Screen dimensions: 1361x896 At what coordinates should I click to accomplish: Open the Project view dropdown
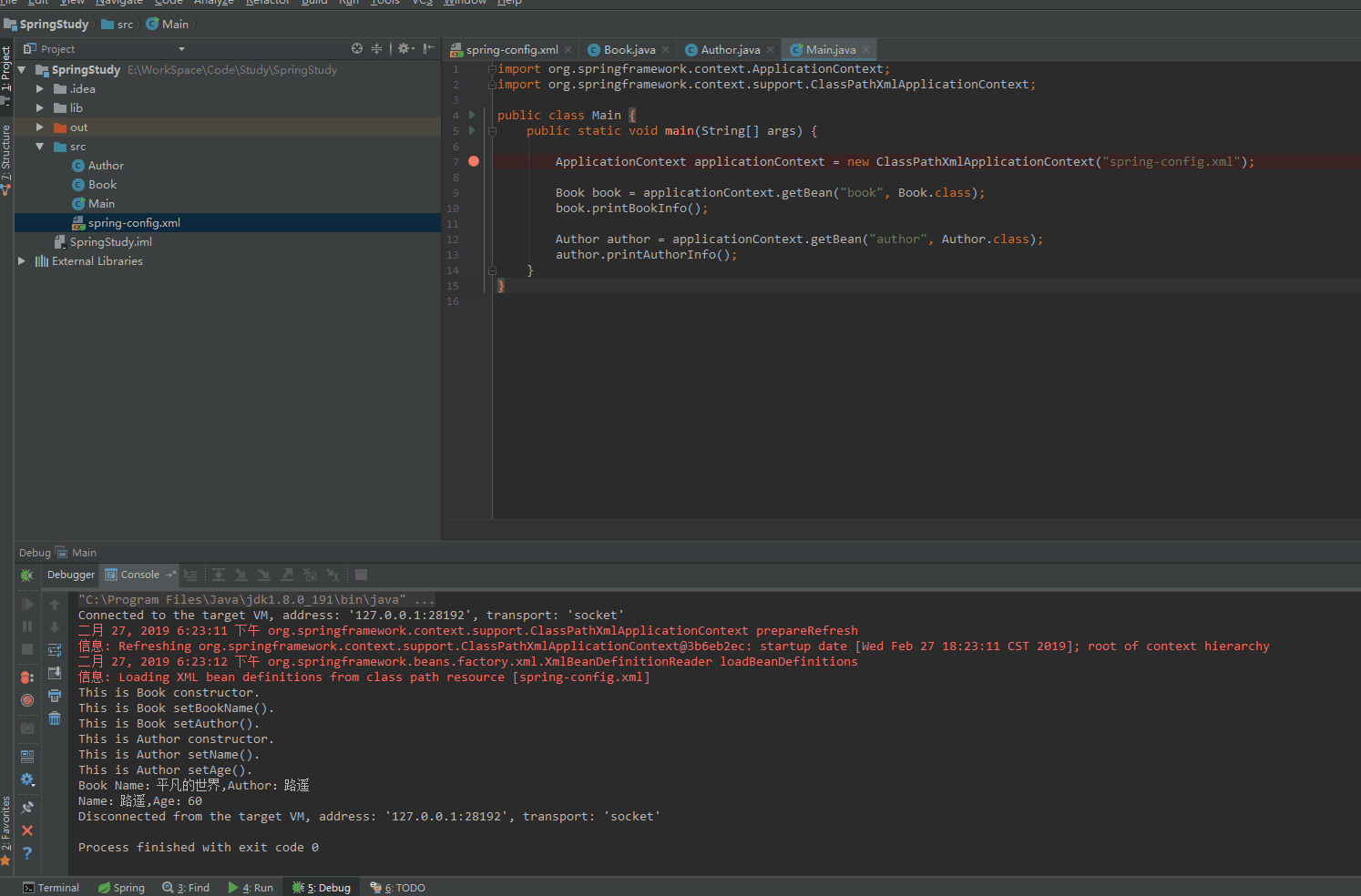181,49
